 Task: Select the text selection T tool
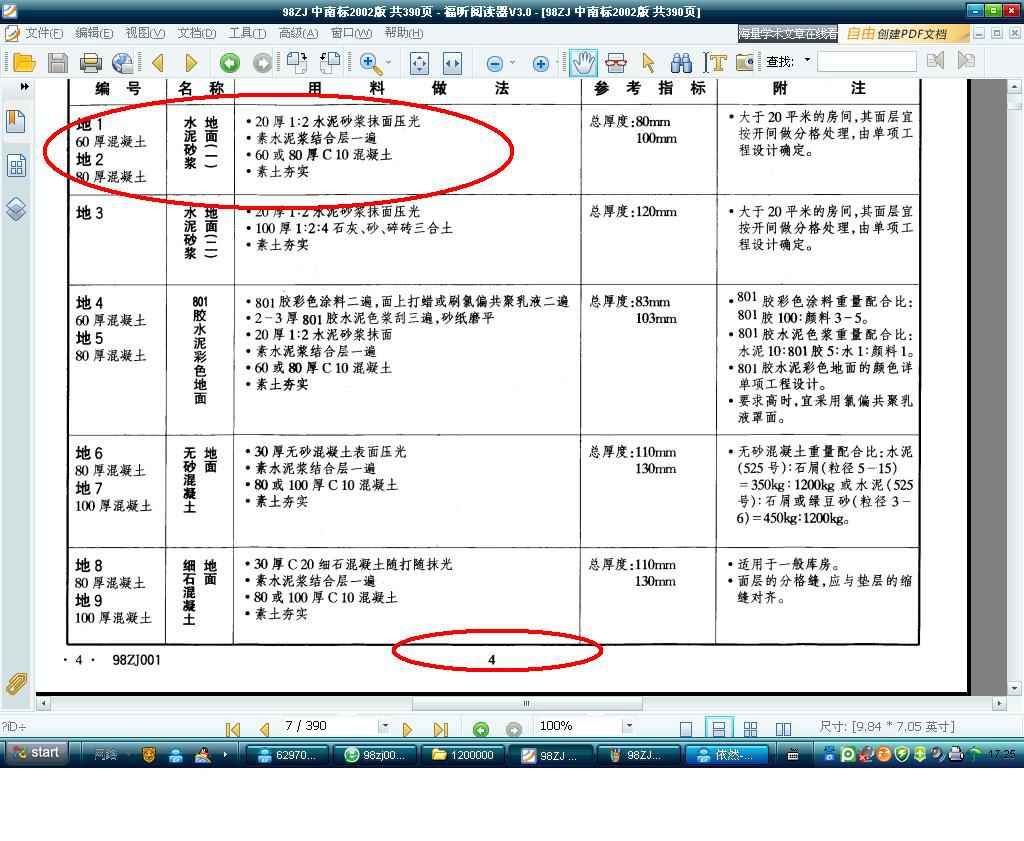(x=715, y=63)
